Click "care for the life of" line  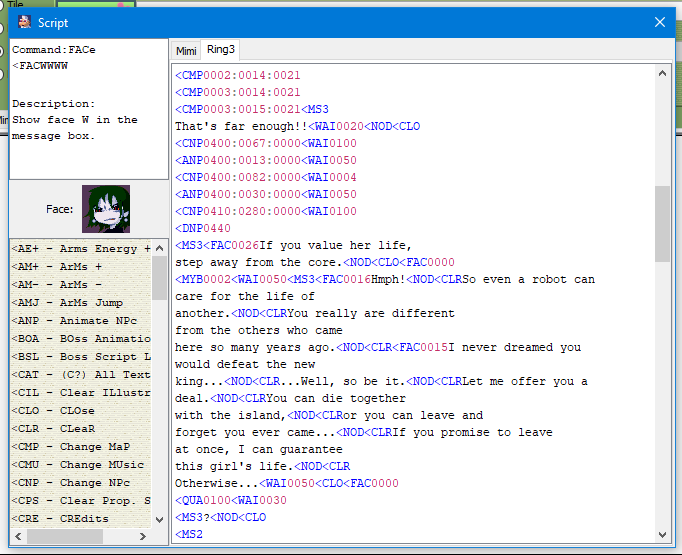(244, 296)
